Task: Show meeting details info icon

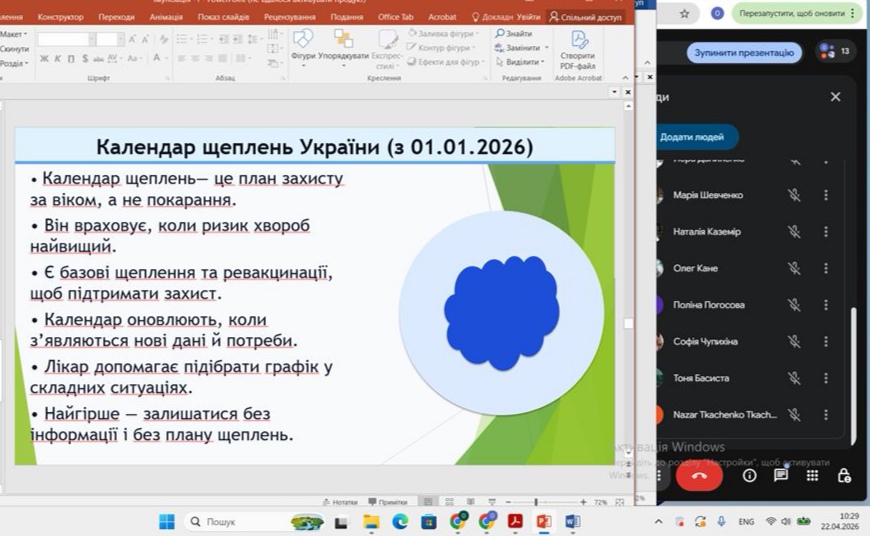Action: click(750, 476)
